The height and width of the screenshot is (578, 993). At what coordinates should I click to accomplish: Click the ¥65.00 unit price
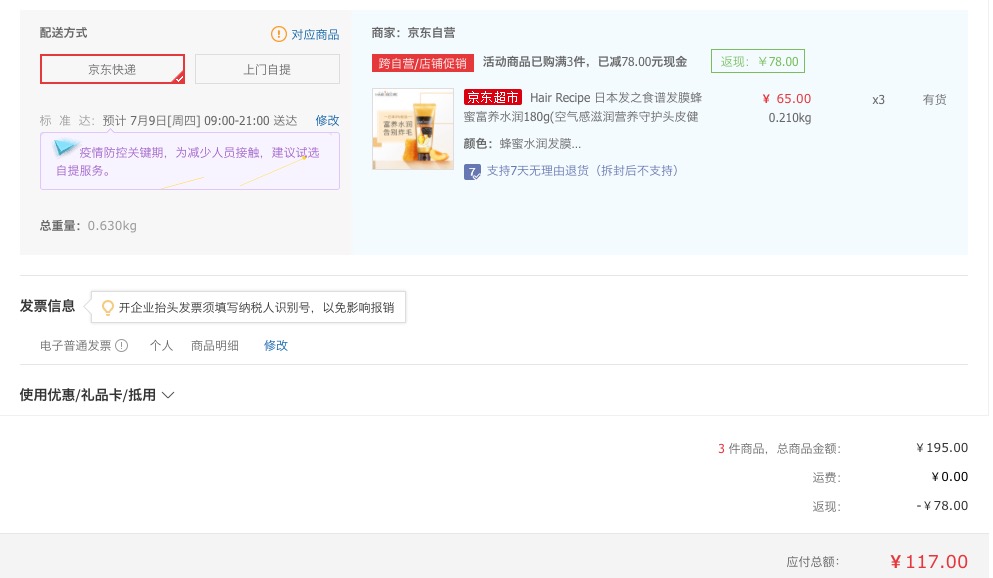click(x=787, y=99)
